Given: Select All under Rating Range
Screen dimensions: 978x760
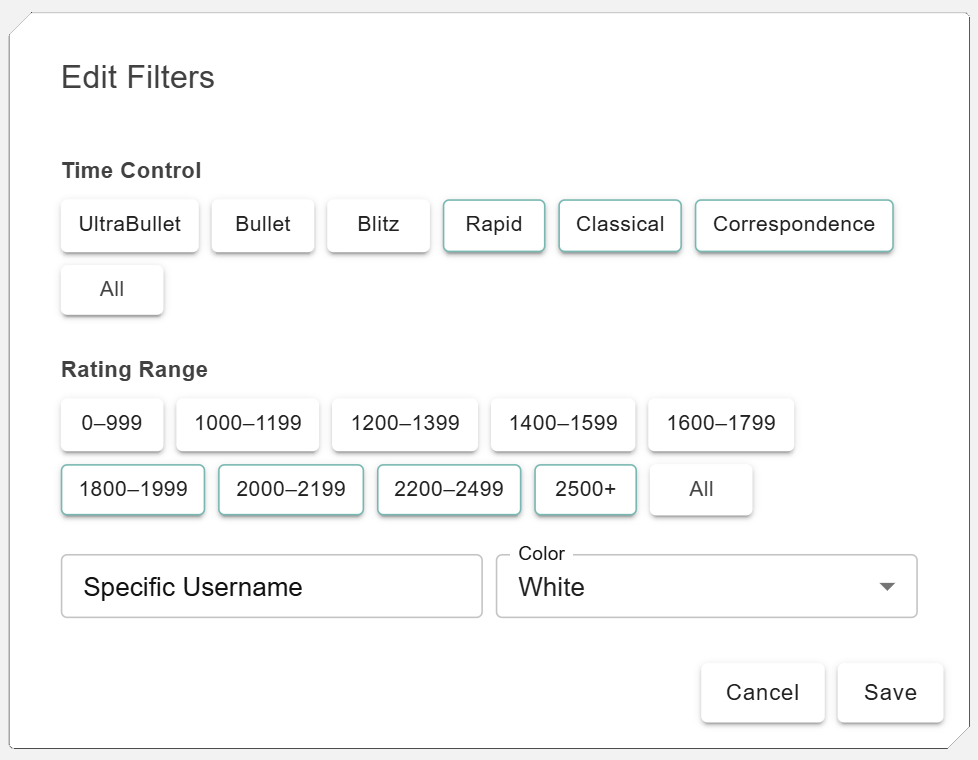Looking at the screenshot, I should coord(701,490).
